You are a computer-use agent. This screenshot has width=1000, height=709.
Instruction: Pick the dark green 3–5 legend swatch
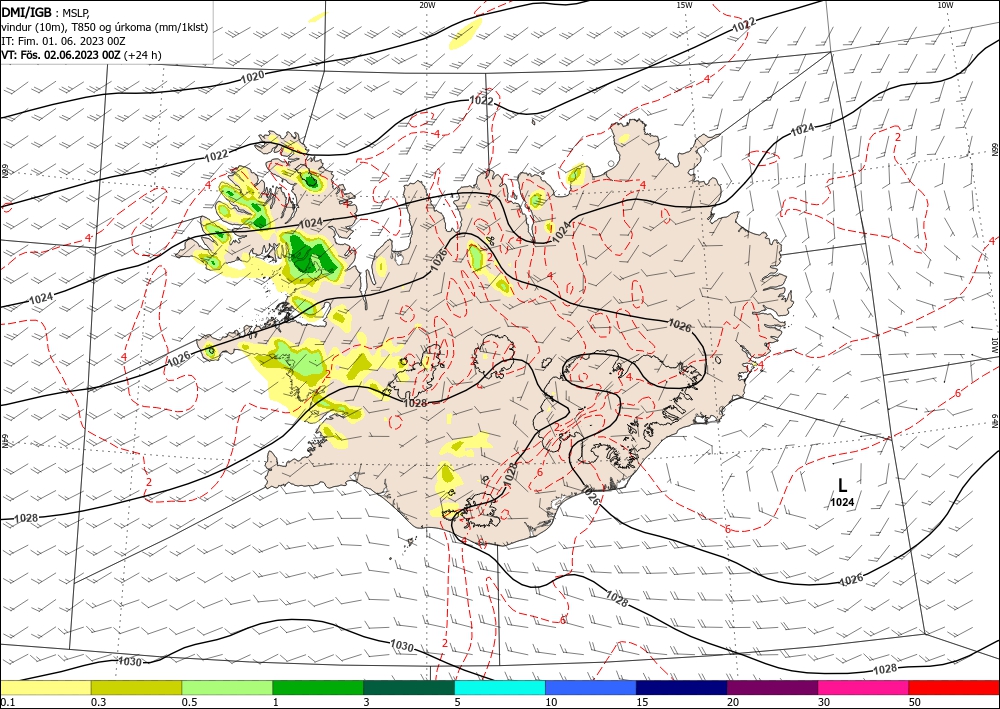(409, 687)
